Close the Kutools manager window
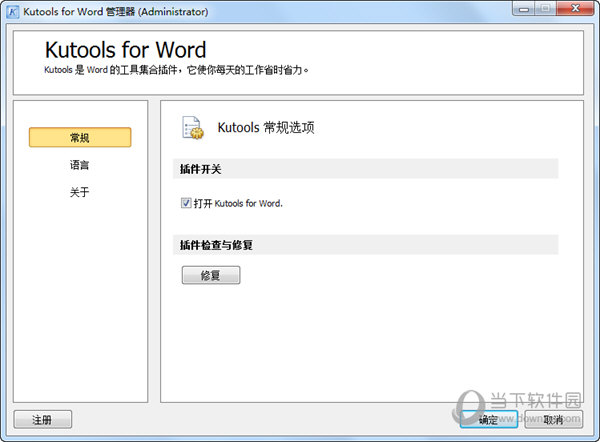This screenshot has height=442, width=600. tap(576, 8)
